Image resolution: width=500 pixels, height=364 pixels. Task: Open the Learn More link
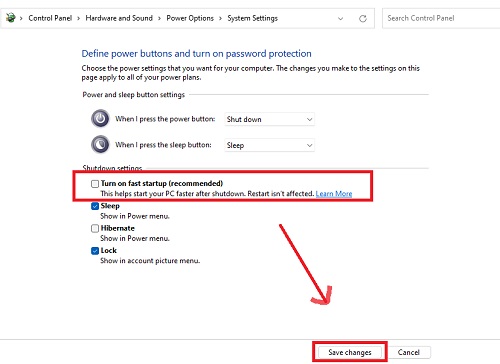click(x=334, y=194)
